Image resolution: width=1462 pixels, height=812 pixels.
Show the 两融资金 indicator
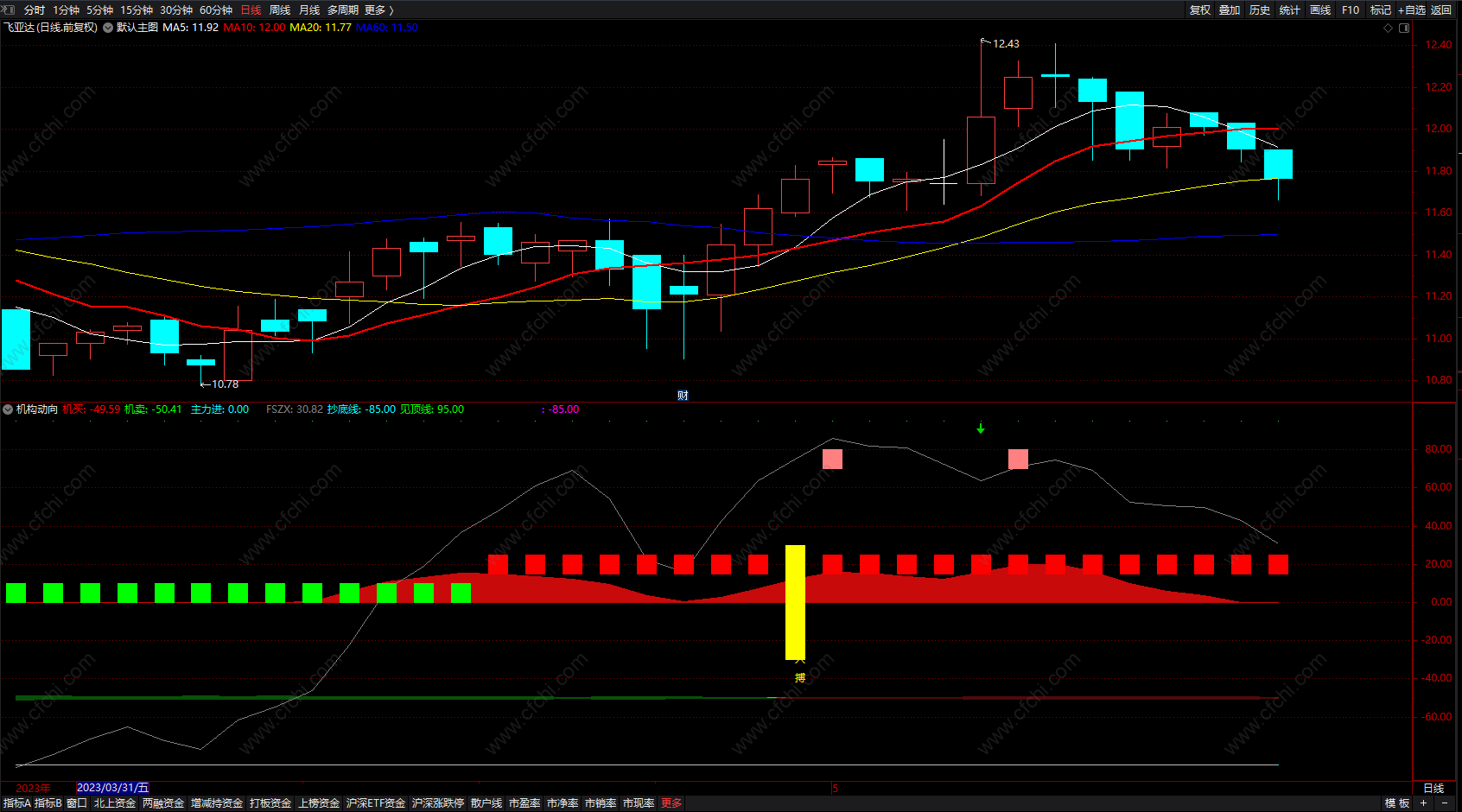(x=163, y=803)
